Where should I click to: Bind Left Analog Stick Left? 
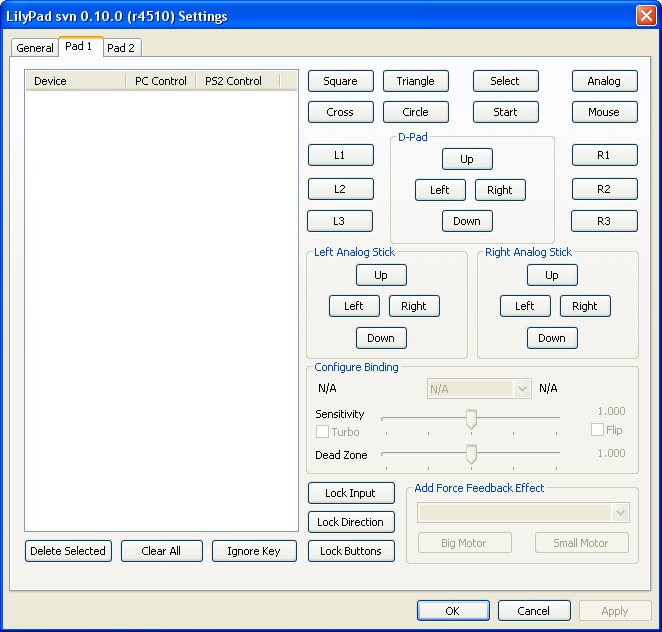pos(354,306)
